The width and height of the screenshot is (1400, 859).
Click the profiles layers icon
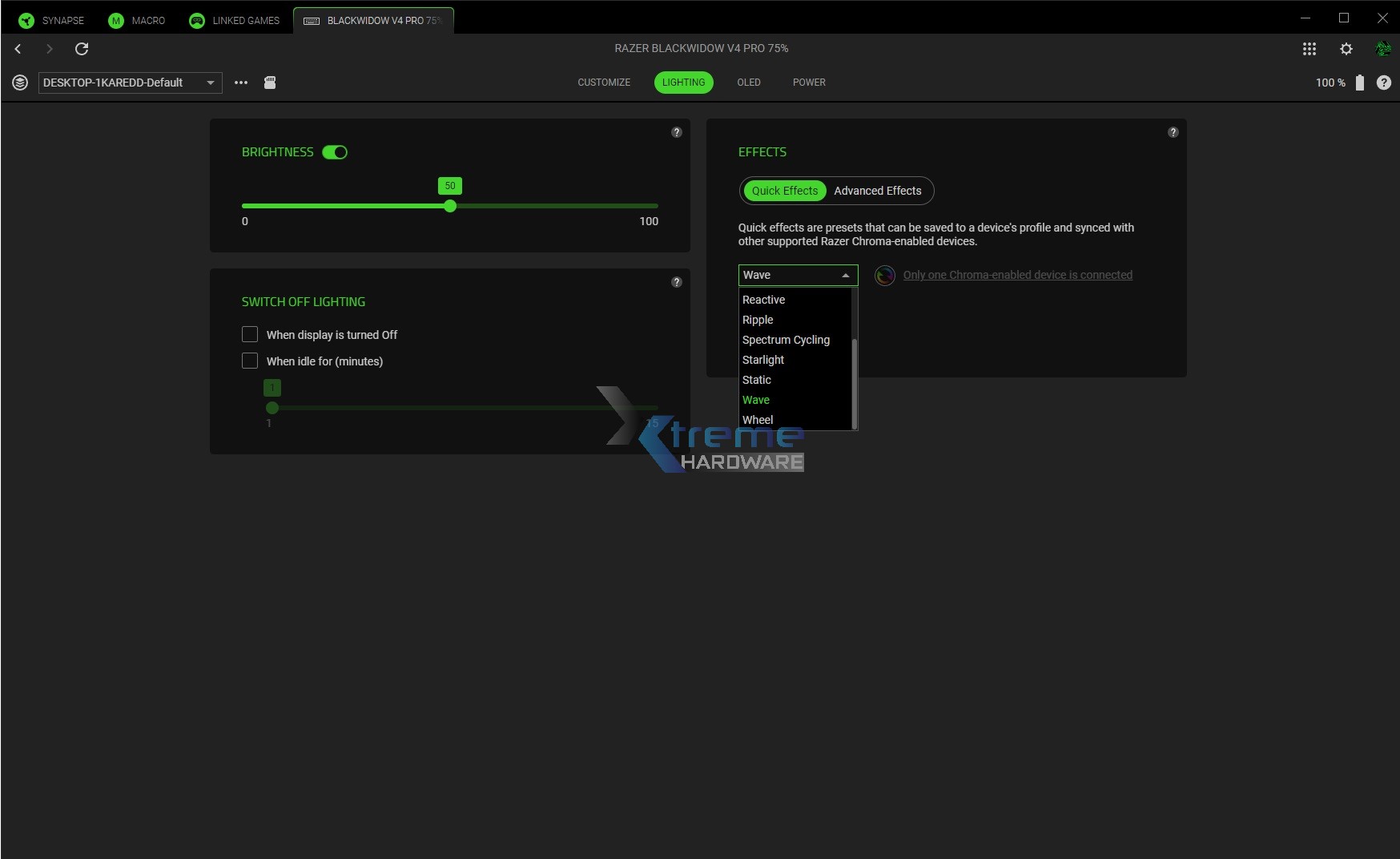(x=19, y=82)
